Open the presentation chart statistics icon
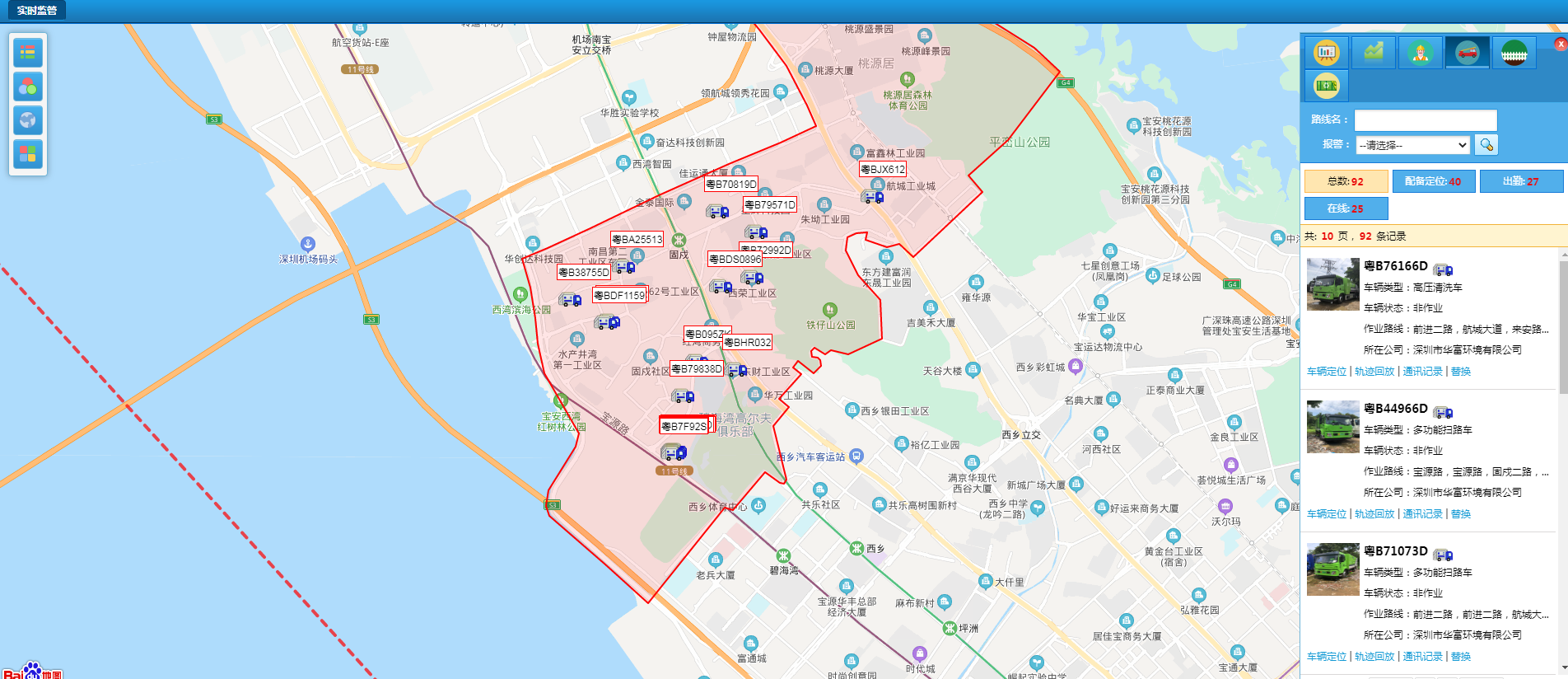 point(1326,53)
